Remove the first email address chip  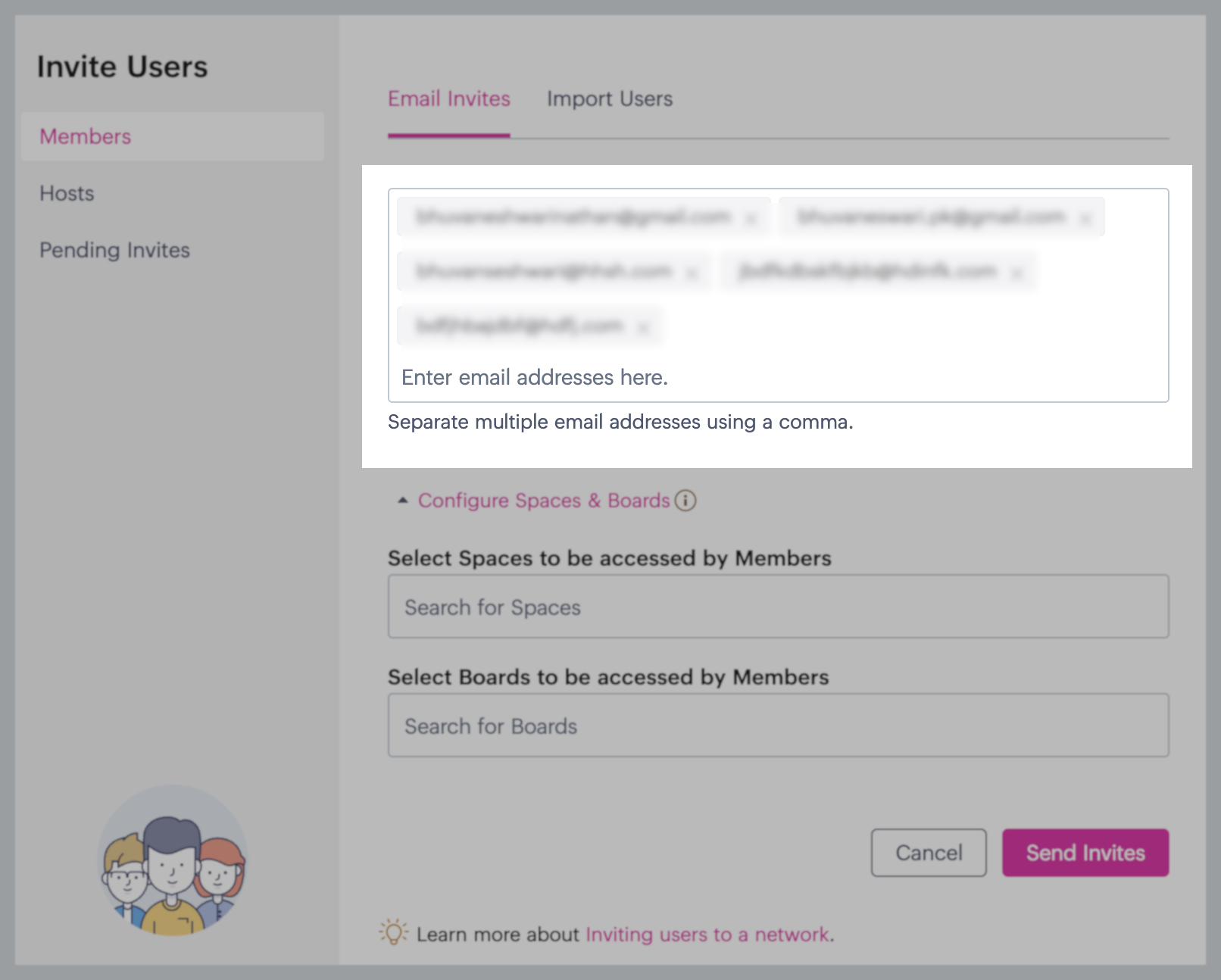(751, 219)
